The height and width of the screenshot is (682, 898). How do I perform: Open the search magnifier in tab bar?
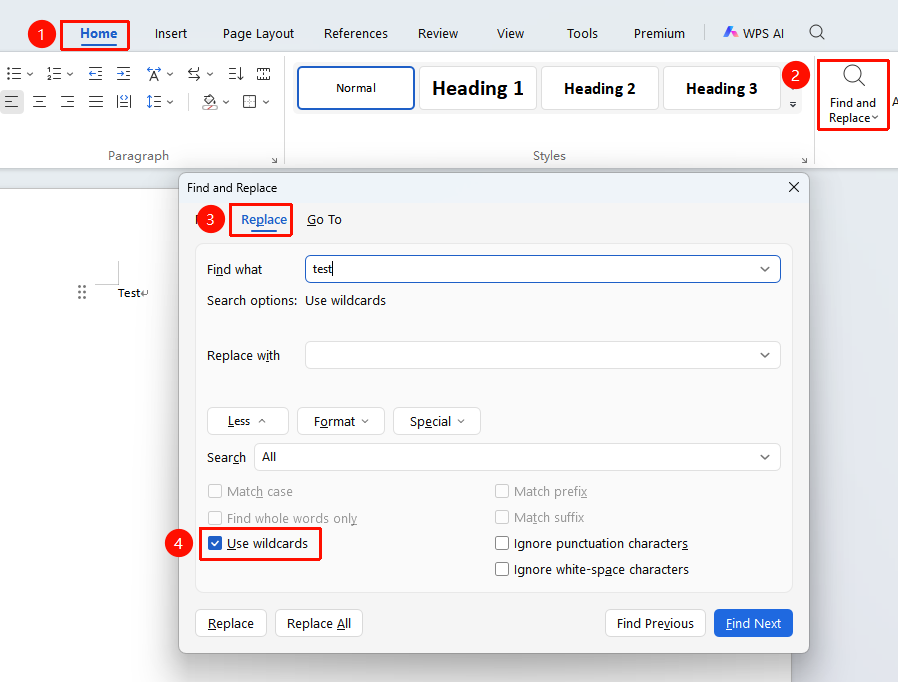(x=817, y=32)
